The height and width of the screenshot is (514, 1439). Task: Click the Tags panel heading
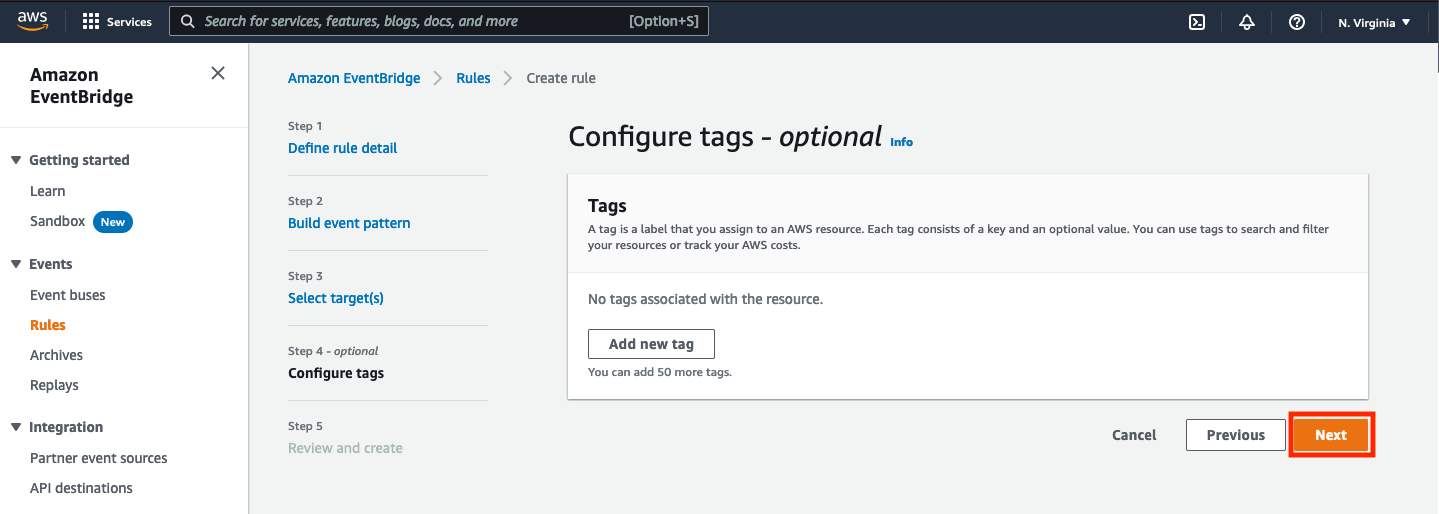point(607,206)
